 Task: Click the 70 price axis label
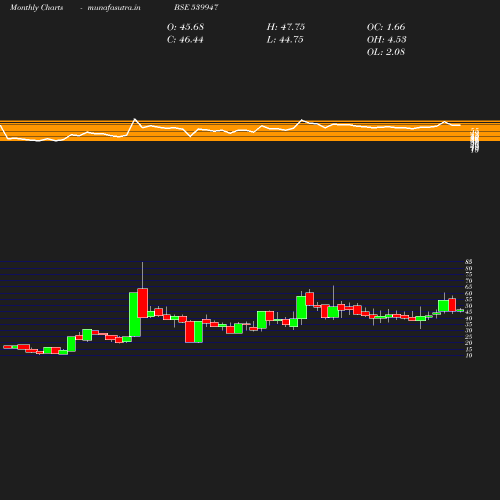(x=469, y=281)
